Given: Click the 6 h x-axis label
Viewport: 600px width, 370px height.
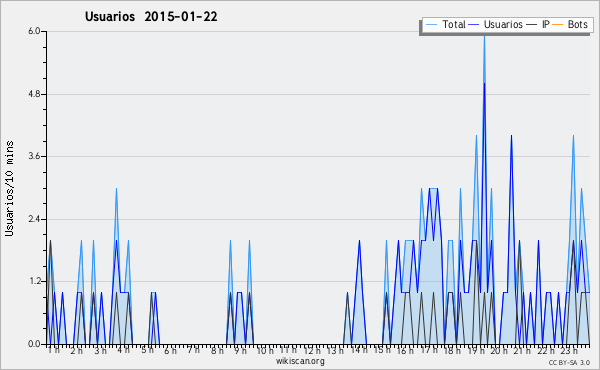Looking at the screenshot, I should [170, 350].
